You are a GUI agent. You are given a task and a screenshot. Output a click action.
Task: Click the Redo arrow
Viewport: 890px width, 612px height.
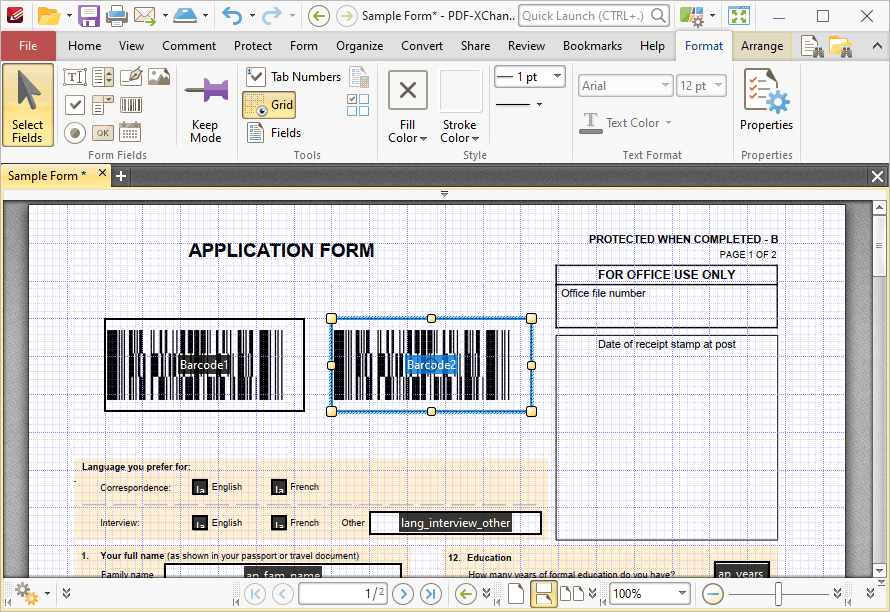click(271, 16)
